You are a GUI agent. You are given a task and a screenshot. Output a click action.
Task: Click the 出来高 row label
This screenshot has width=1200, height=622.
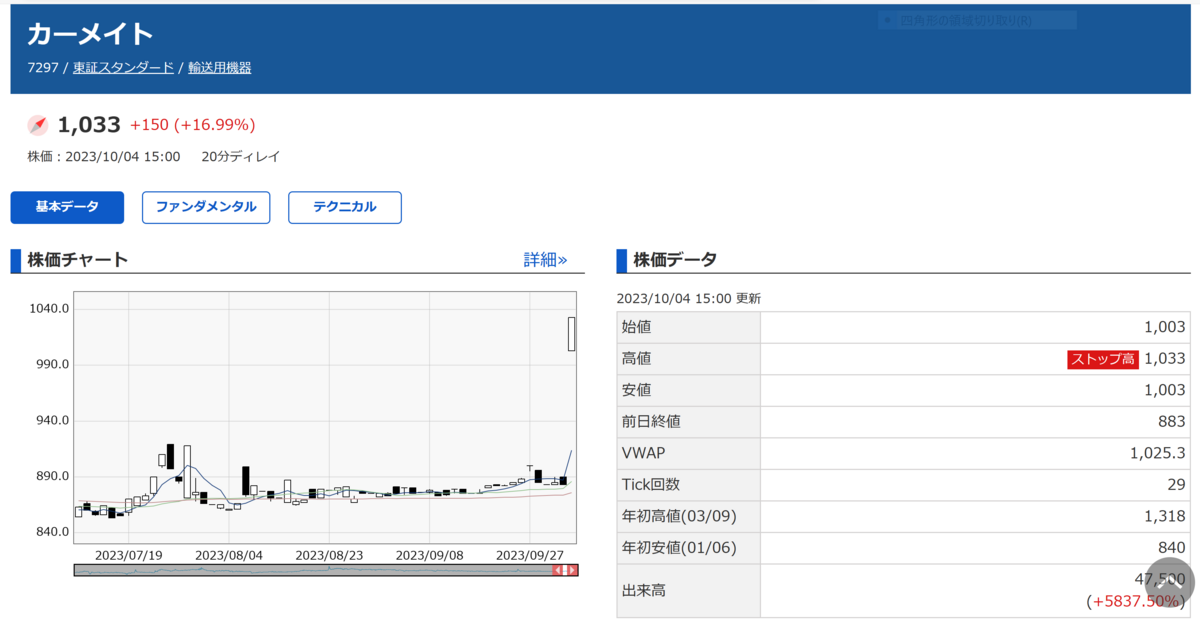click(644, 591)
